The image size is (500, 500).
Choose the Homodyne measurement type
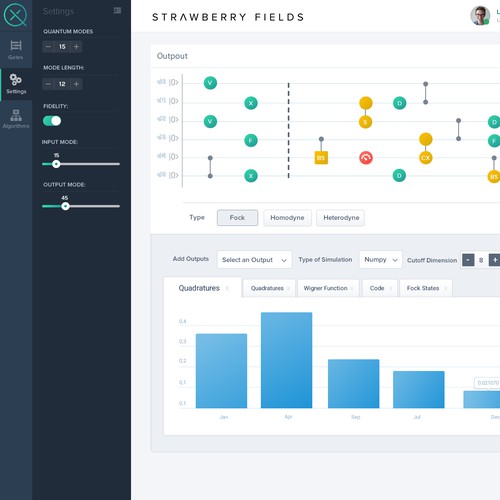(287, 218)
